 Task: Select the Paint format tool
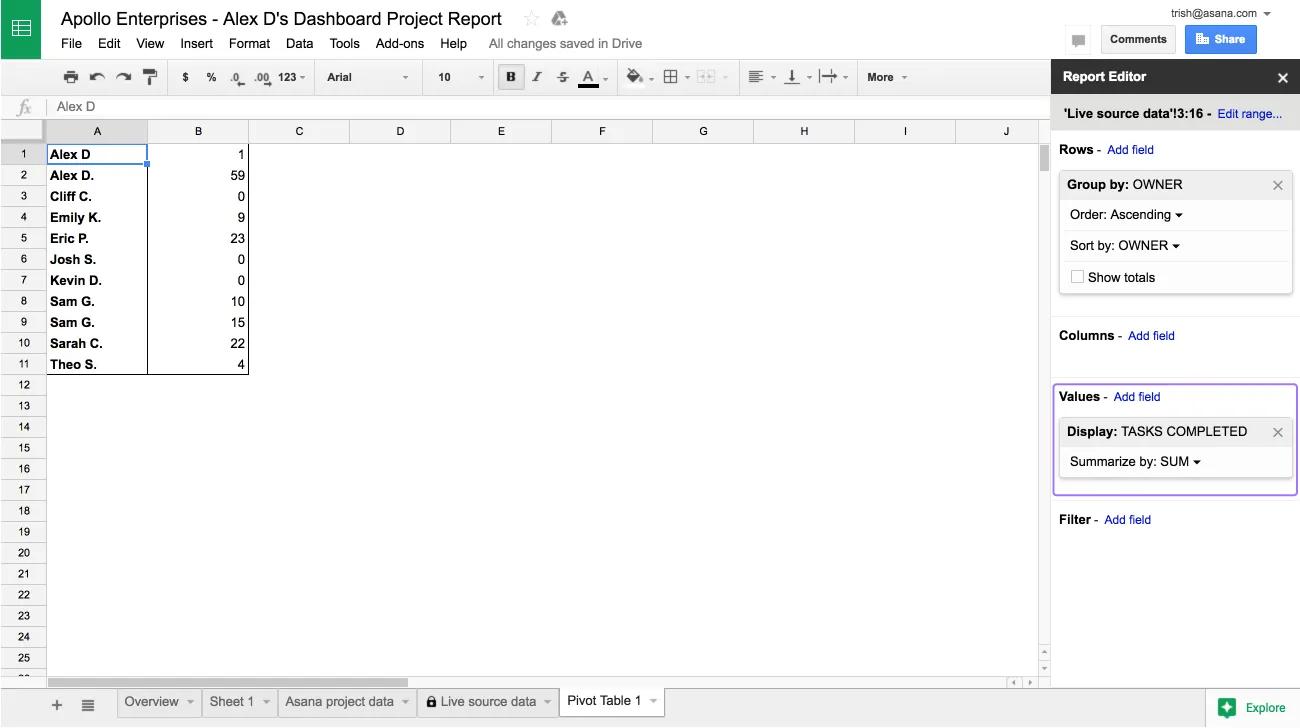click(148, 77)
